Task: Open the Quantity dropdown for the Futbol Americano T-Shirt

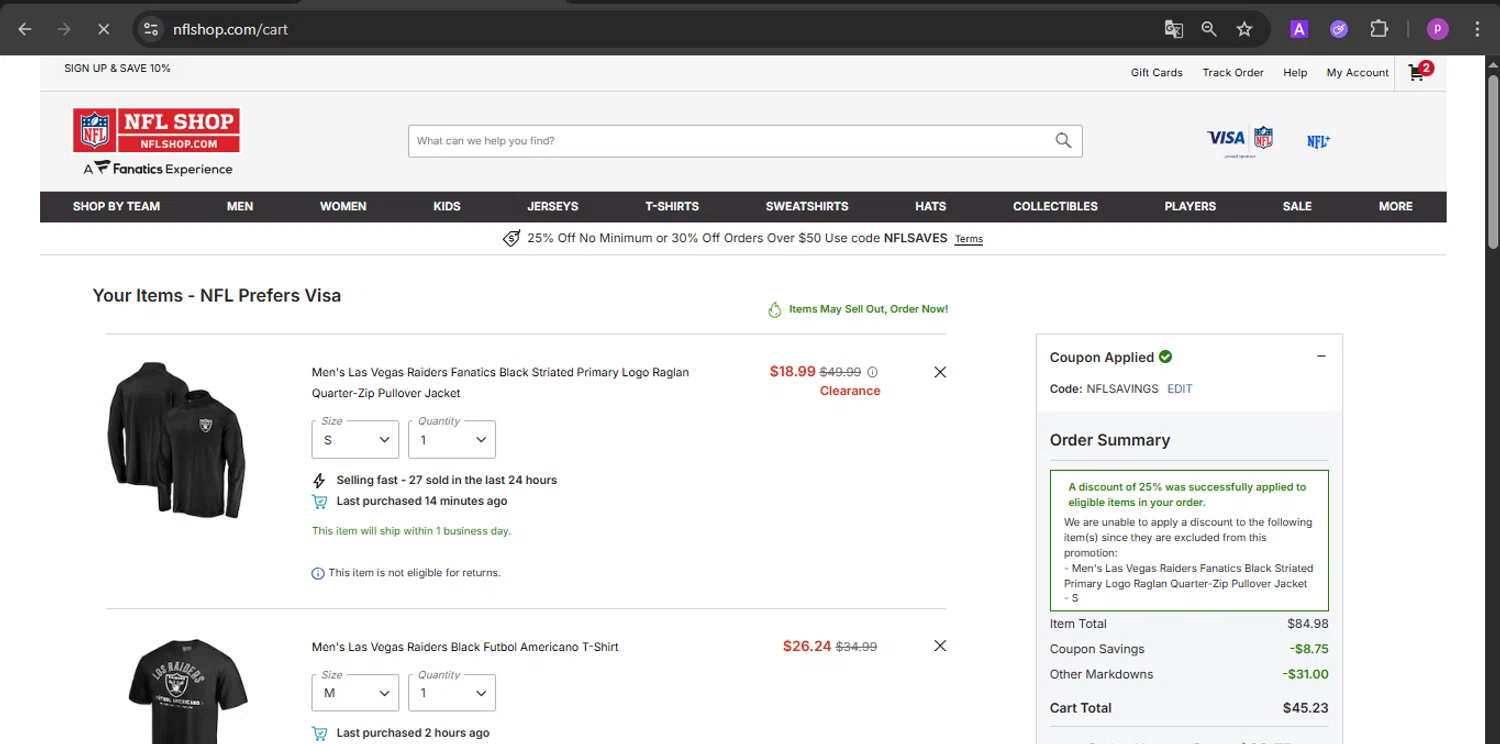Action: pyautogui.click(x=452, y=693)
